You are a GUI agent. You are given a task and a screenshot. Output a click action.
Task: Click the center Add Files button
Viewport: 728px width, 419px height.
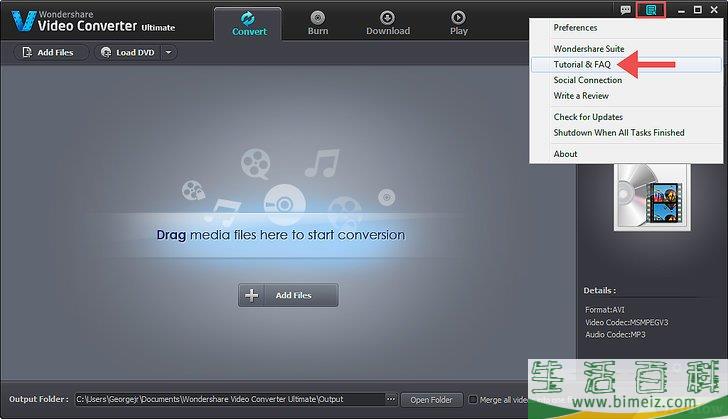tap(288, 295)
